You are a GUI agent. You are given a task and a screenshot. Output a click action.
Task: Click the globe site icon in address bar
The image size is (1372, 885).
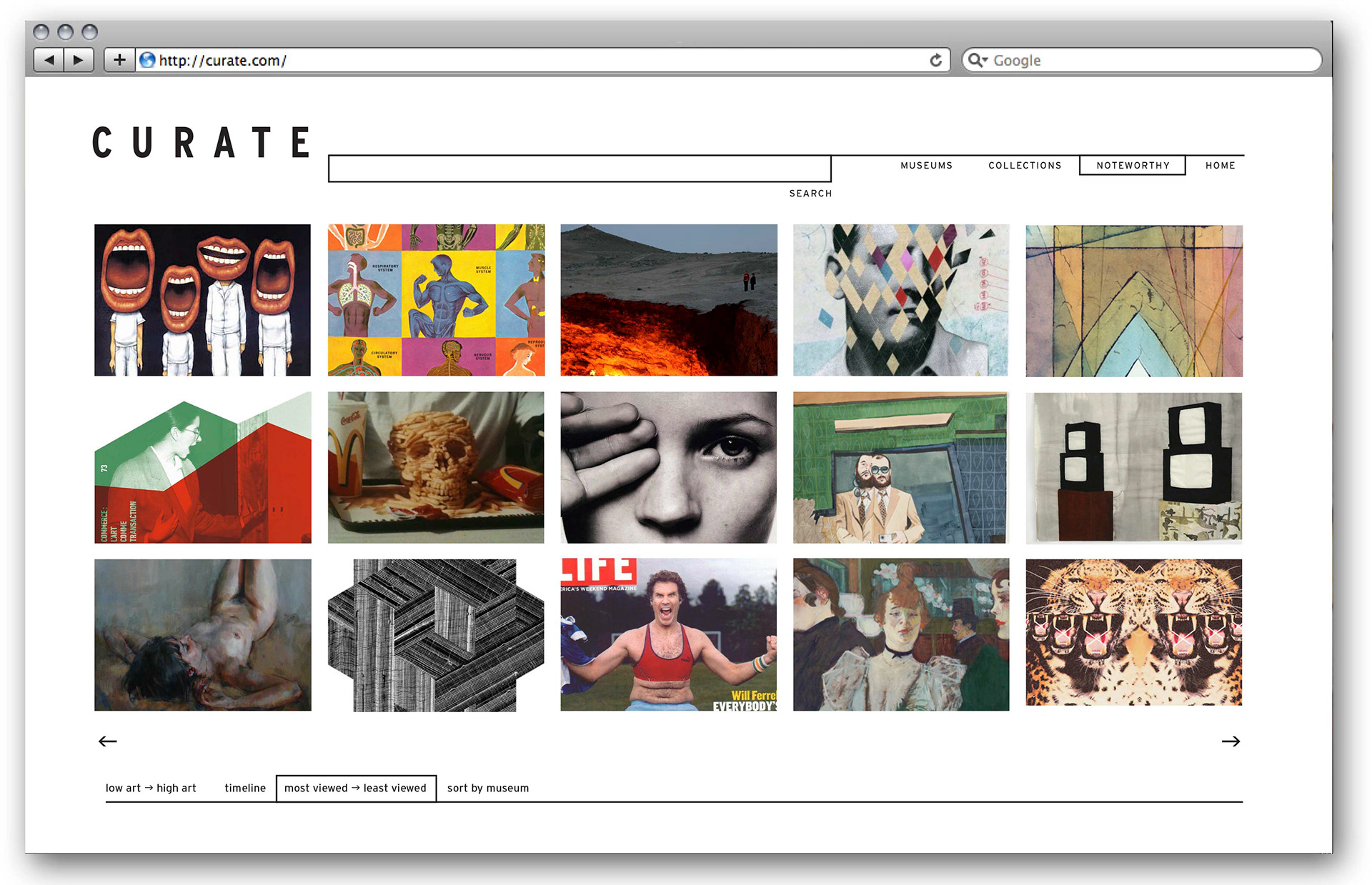(x=147, y=60)
